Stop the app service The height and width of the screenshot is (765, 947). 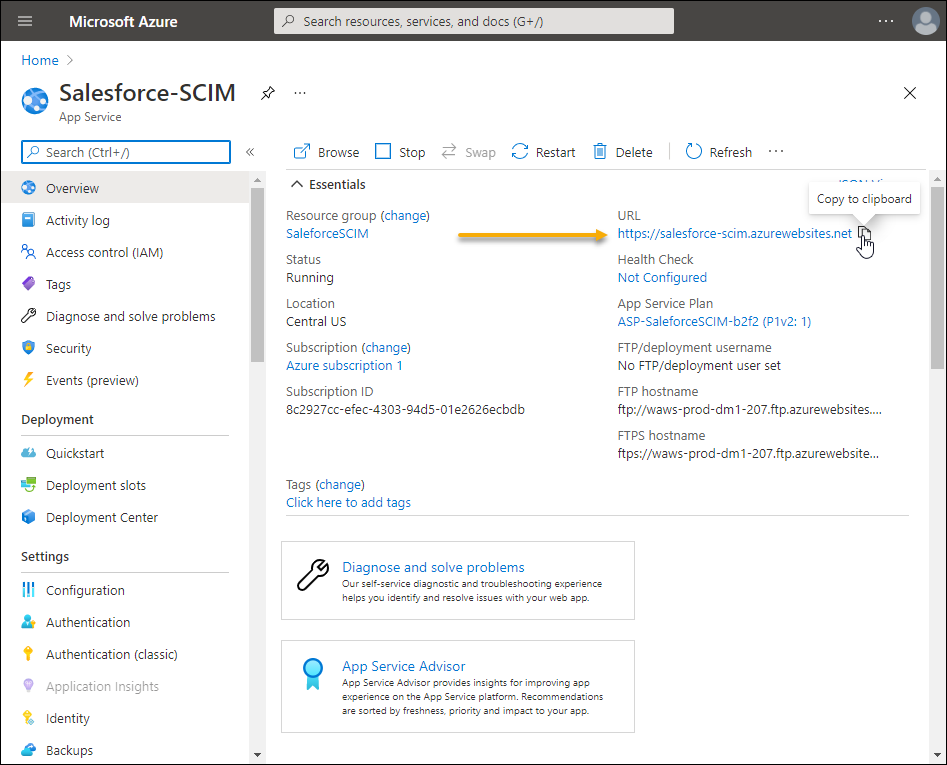click(400, 152)
